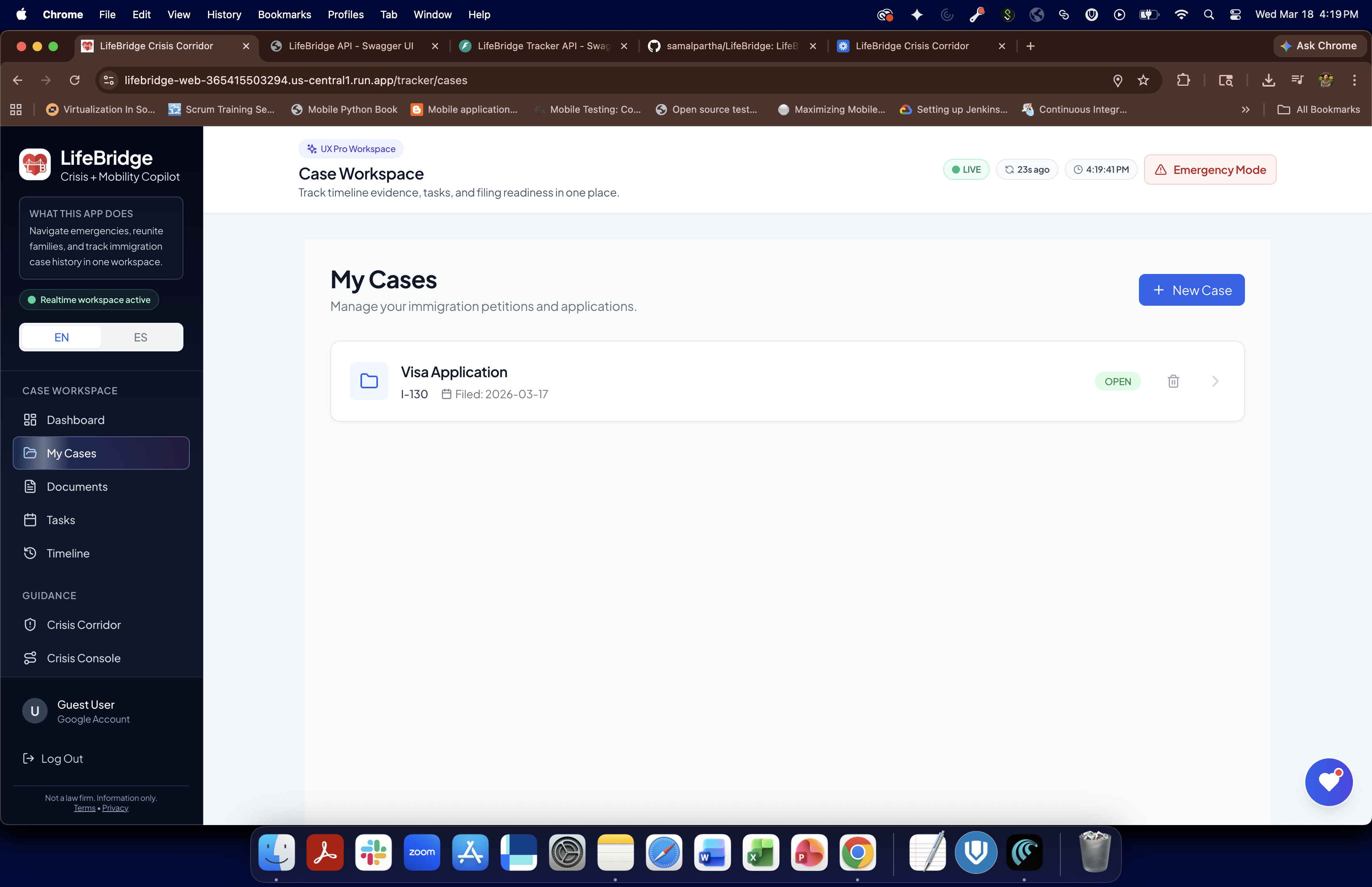Go to Timeline in sidebar
The width and height of the screenshot is (1372, 887).
click(x=68, y=553)
